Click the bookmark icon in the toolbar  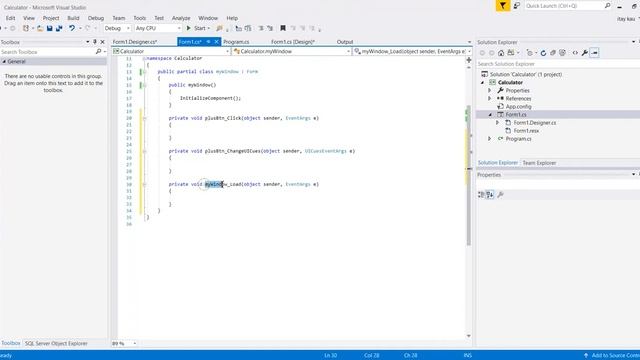[x=283, y=28]
